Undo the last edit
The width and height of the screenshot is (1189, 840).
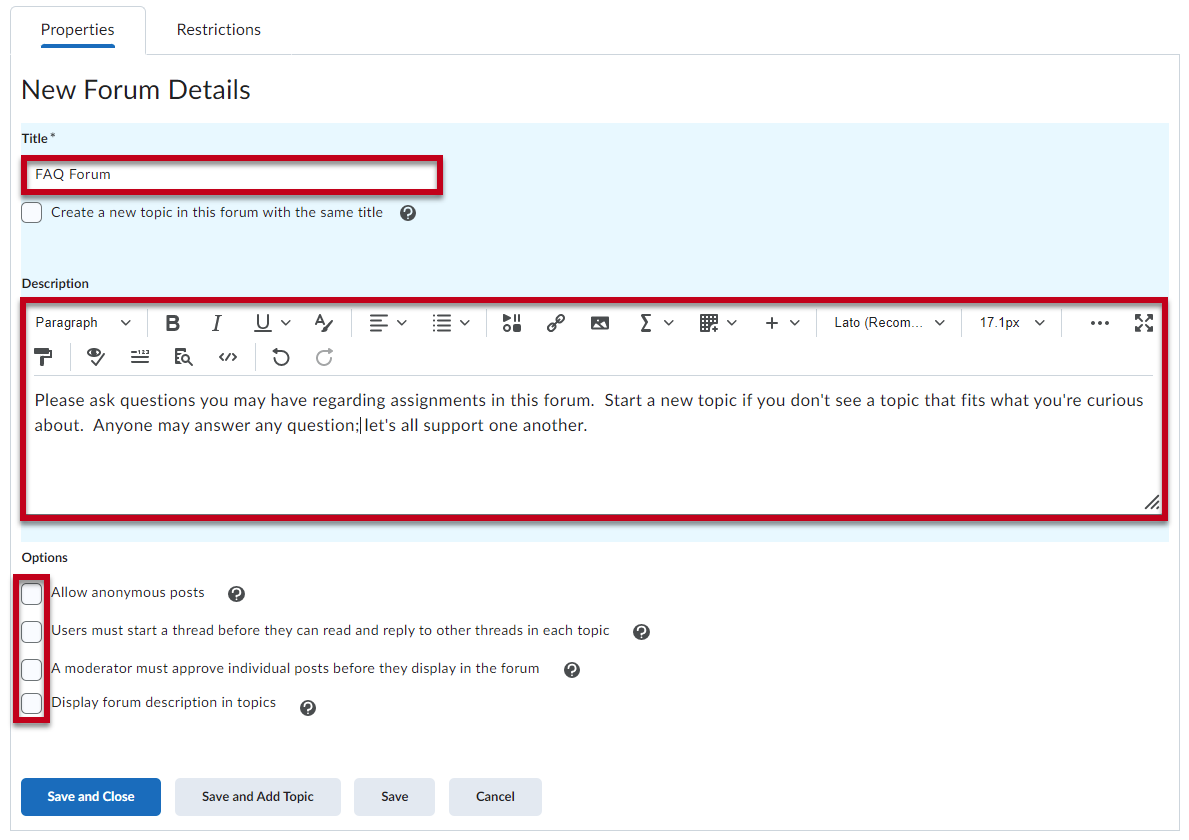281,357
